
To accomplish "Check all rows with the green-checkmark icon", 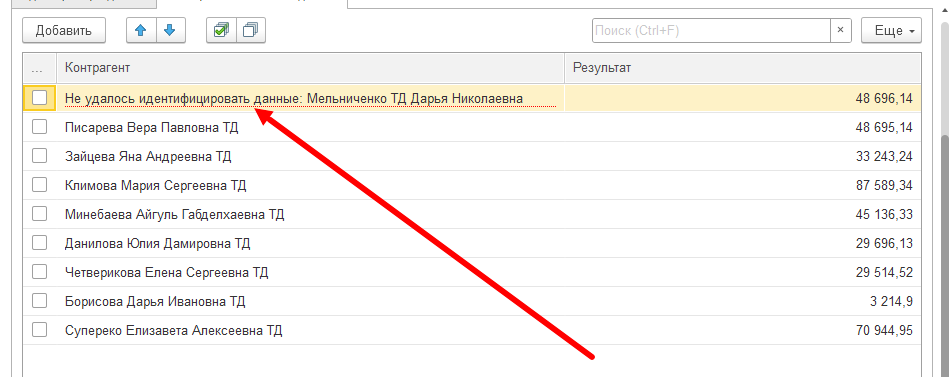I will [x=221, y=30].
